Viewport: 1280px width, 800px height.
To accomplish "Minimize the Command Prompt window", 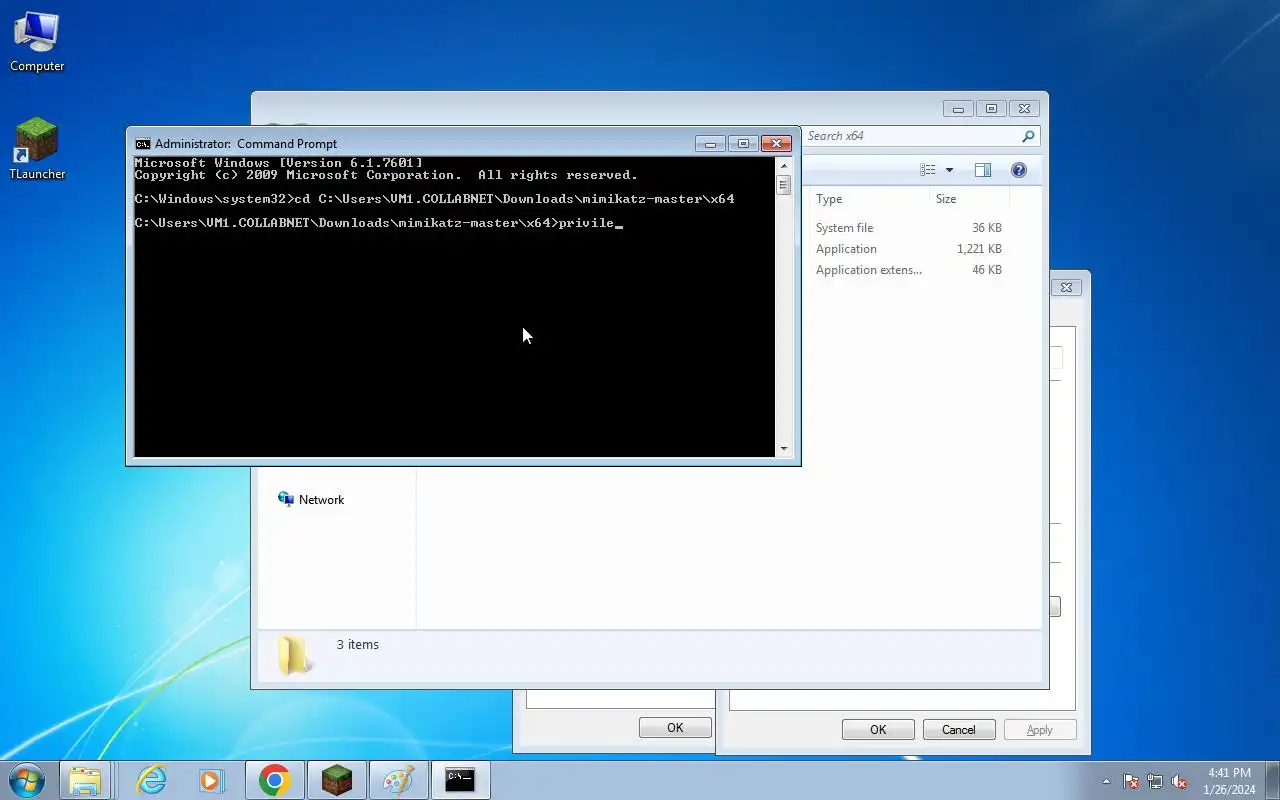I will [709, 144].
